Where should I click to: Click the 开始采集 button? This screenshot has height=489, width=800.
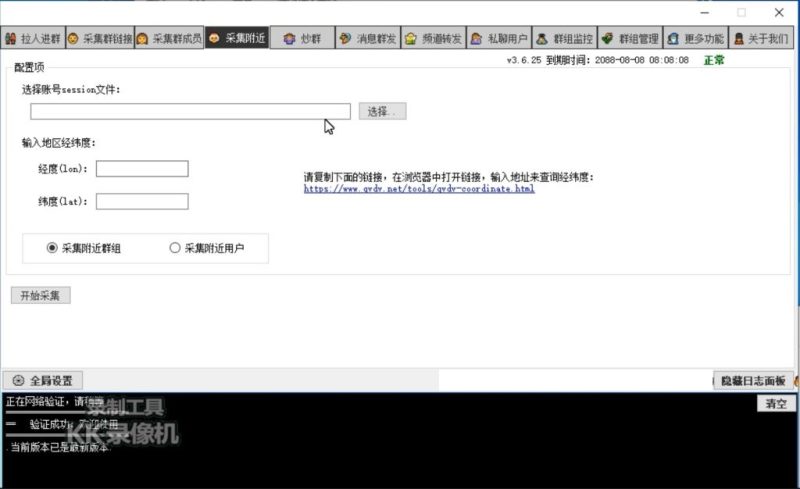(41, 296)
